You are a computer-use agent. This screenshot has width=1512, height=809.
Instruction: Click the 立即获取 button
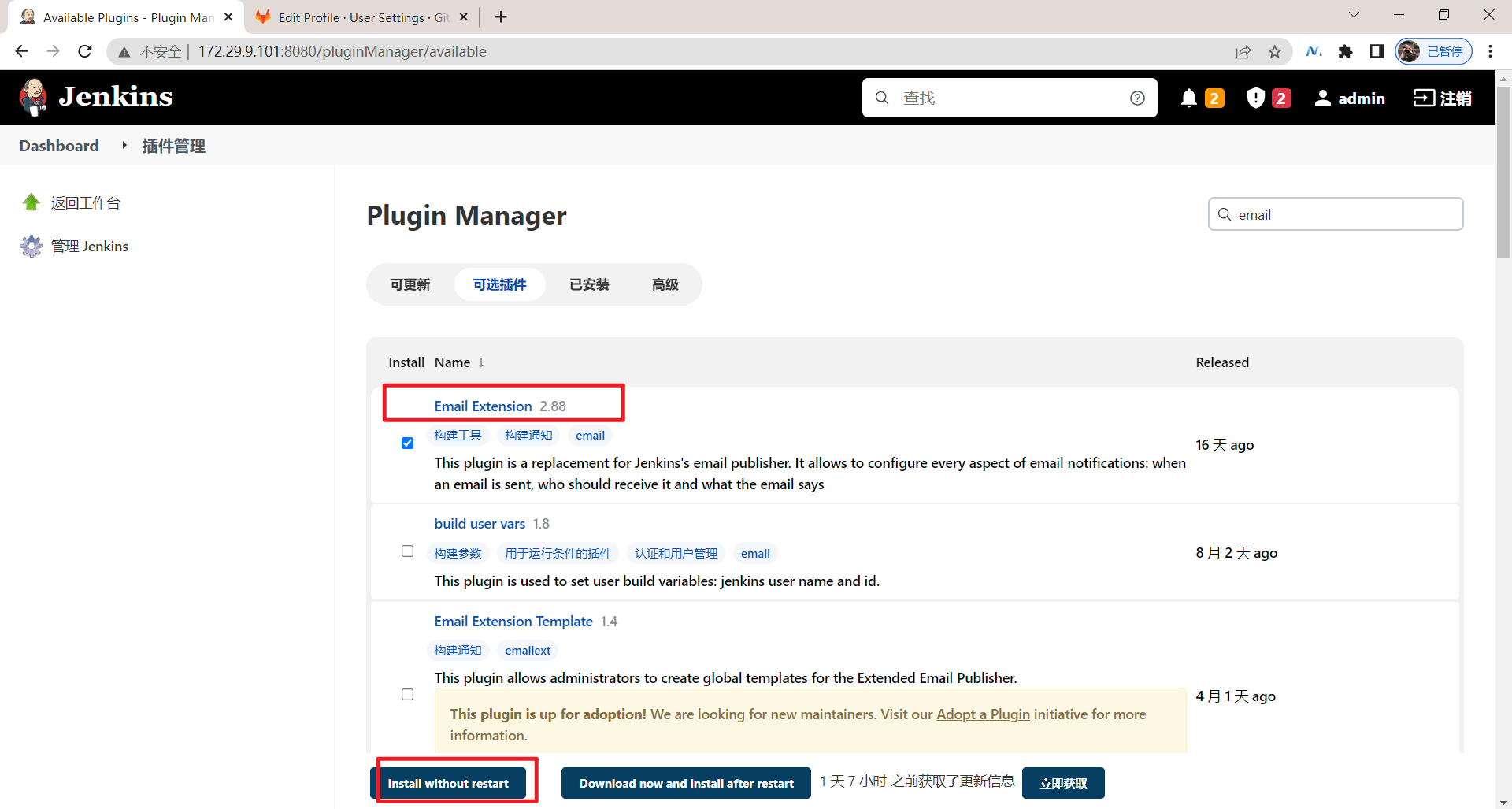pyautogui.click(x=1063, y=783)
